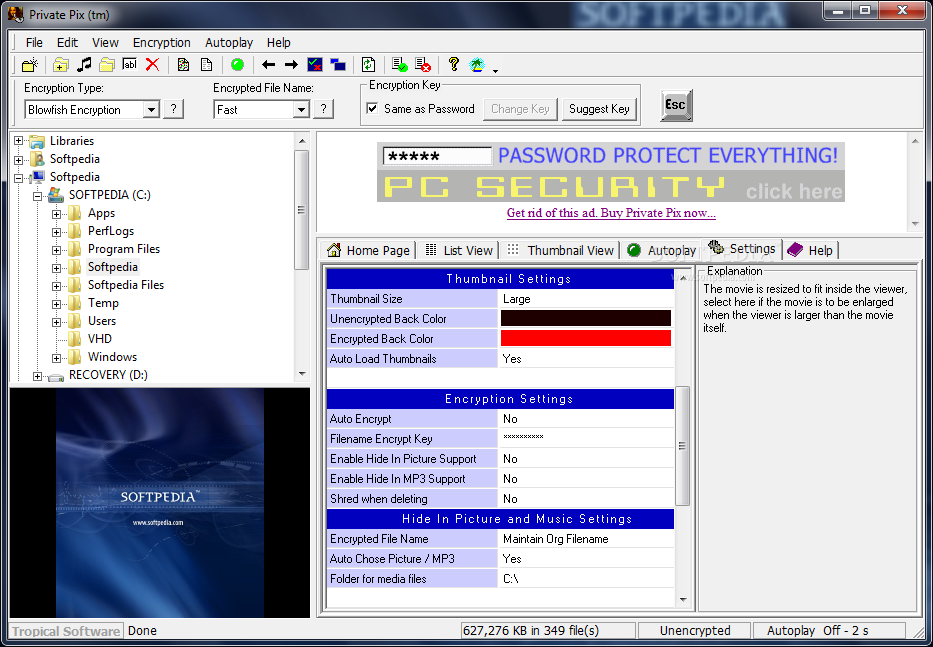This screenshot has height=647, width=933.
Task: Open the Edit menu
Action: click(x=67, y=42)
